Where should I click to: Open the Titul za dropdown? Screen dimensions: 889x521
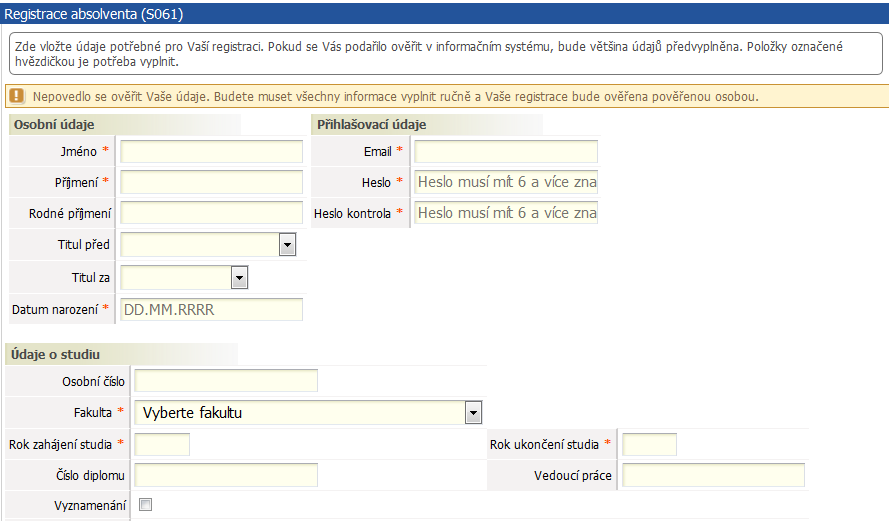[184, 278]
